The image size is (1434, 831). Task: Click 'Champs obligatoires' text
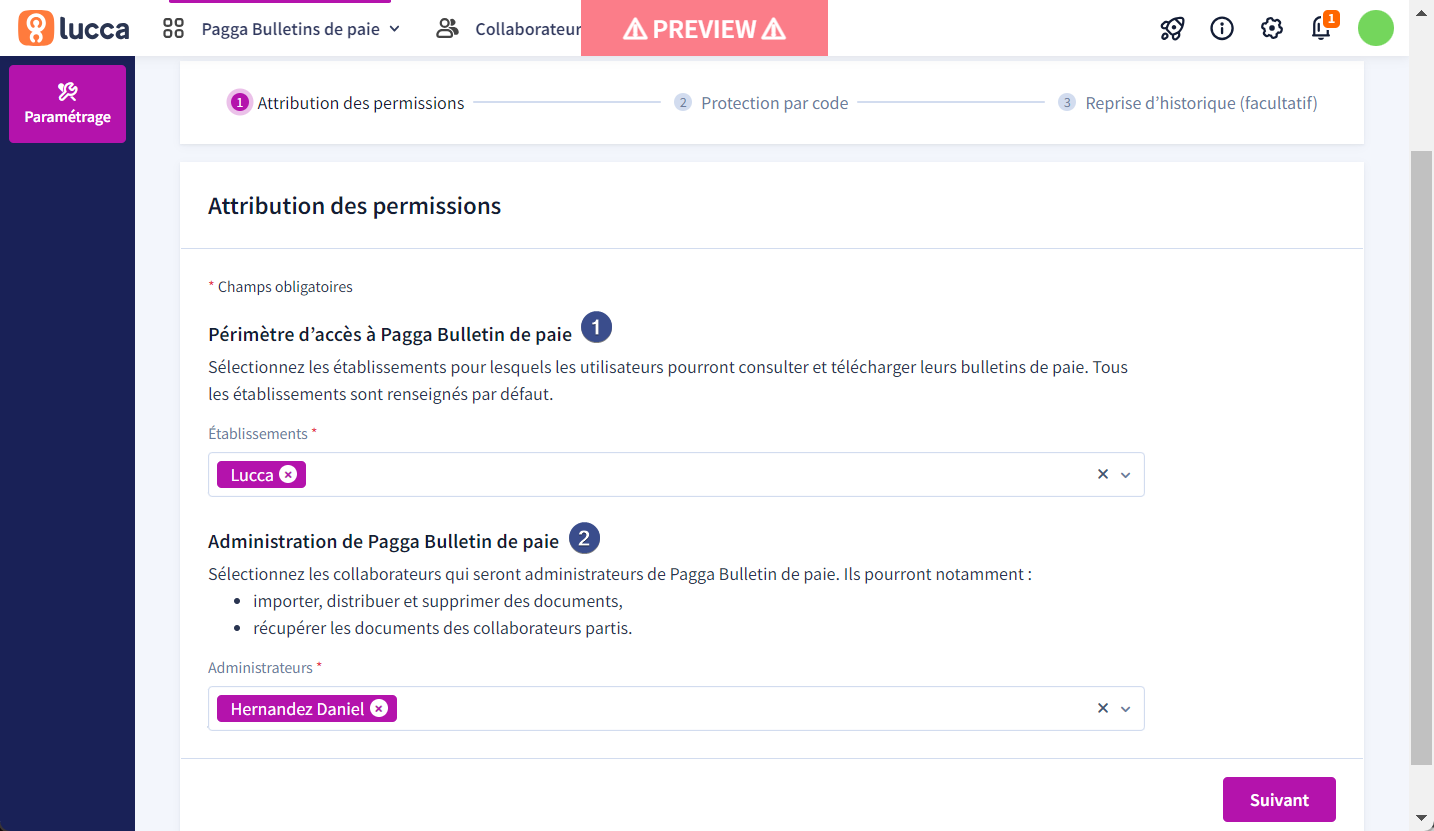[x=285, y=287]
